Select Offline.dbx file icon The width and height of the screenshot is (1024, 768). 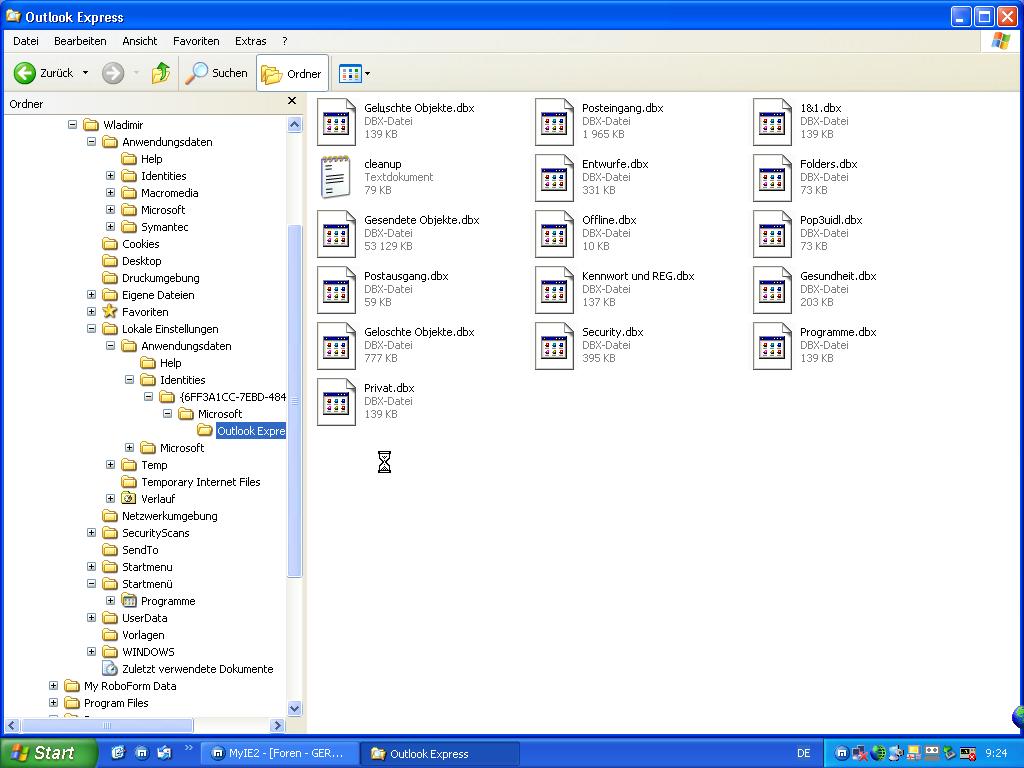[554, 233]
